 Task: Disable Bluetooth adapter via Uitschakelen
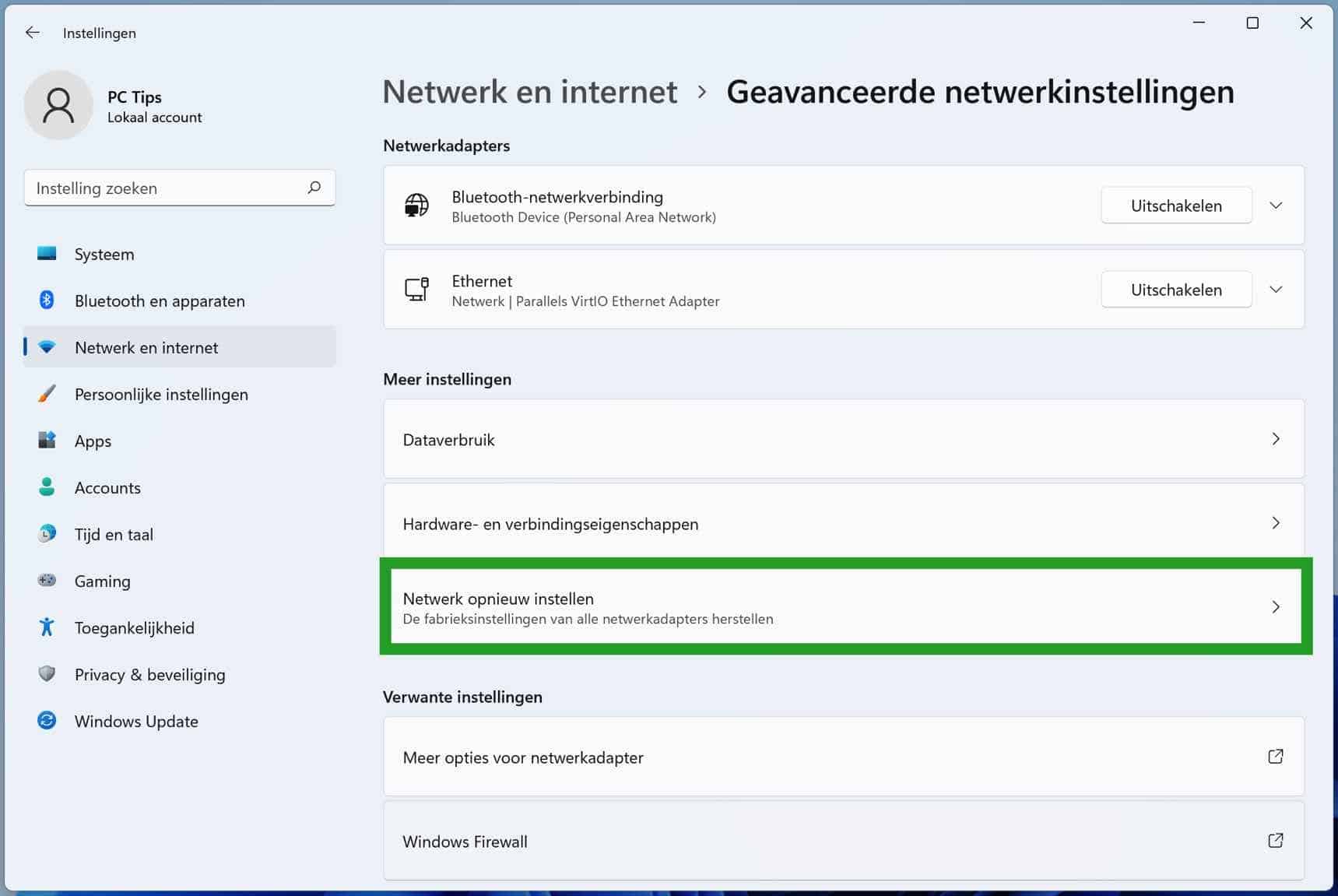[1176, 206]
